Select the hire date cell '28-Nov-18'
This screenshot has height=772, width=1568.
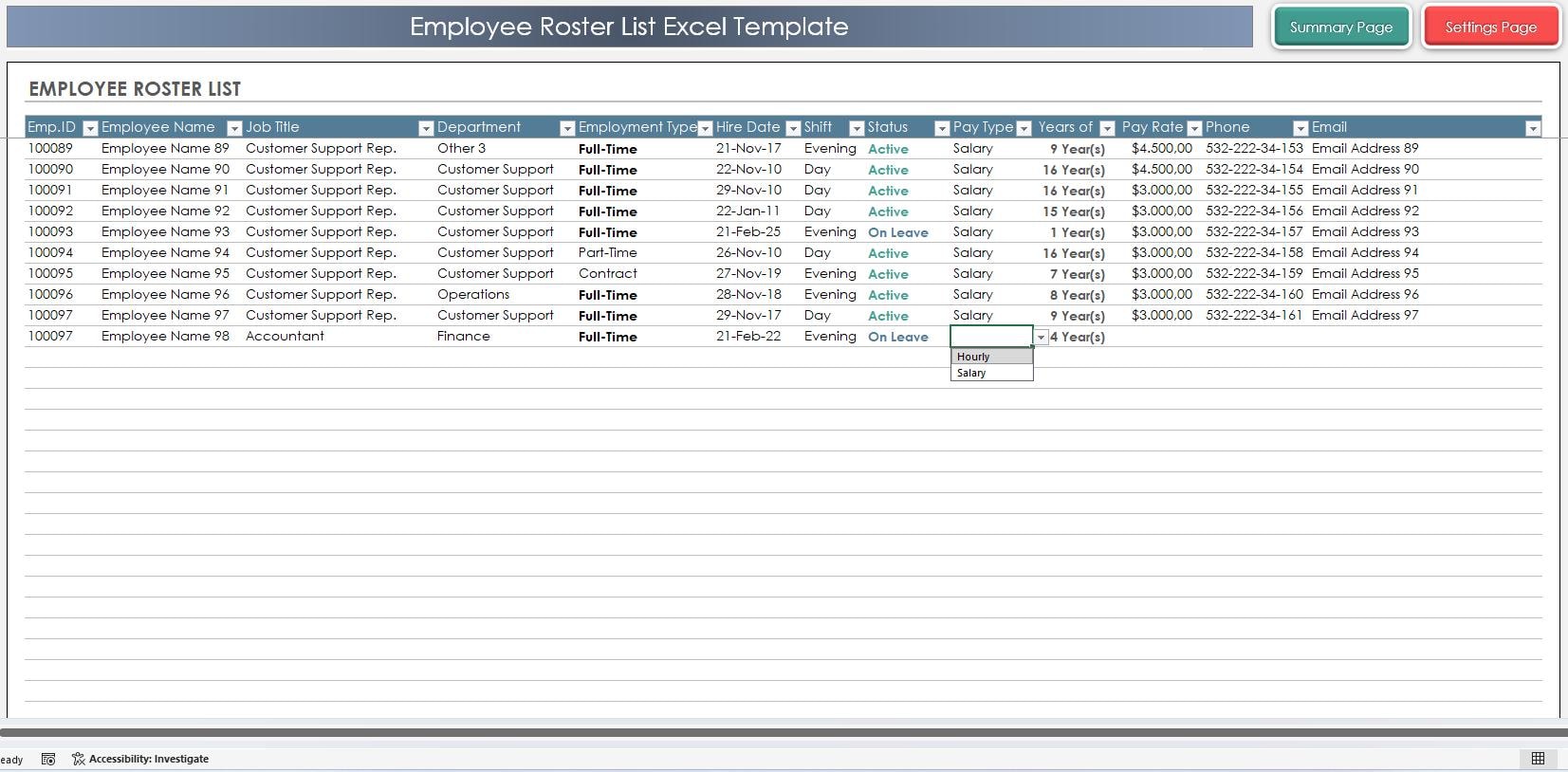(x=748, y=294)
